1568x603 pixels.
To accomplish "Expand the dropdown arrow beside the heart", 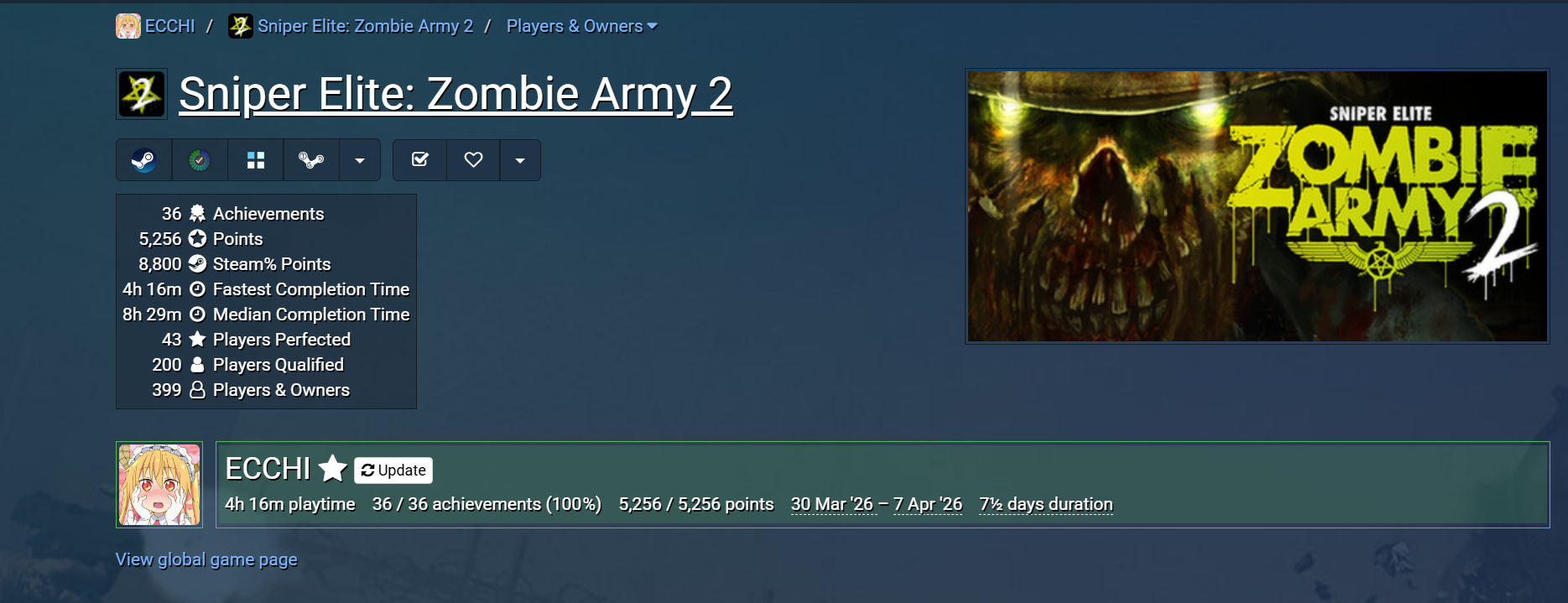I will tap(520, 160).
